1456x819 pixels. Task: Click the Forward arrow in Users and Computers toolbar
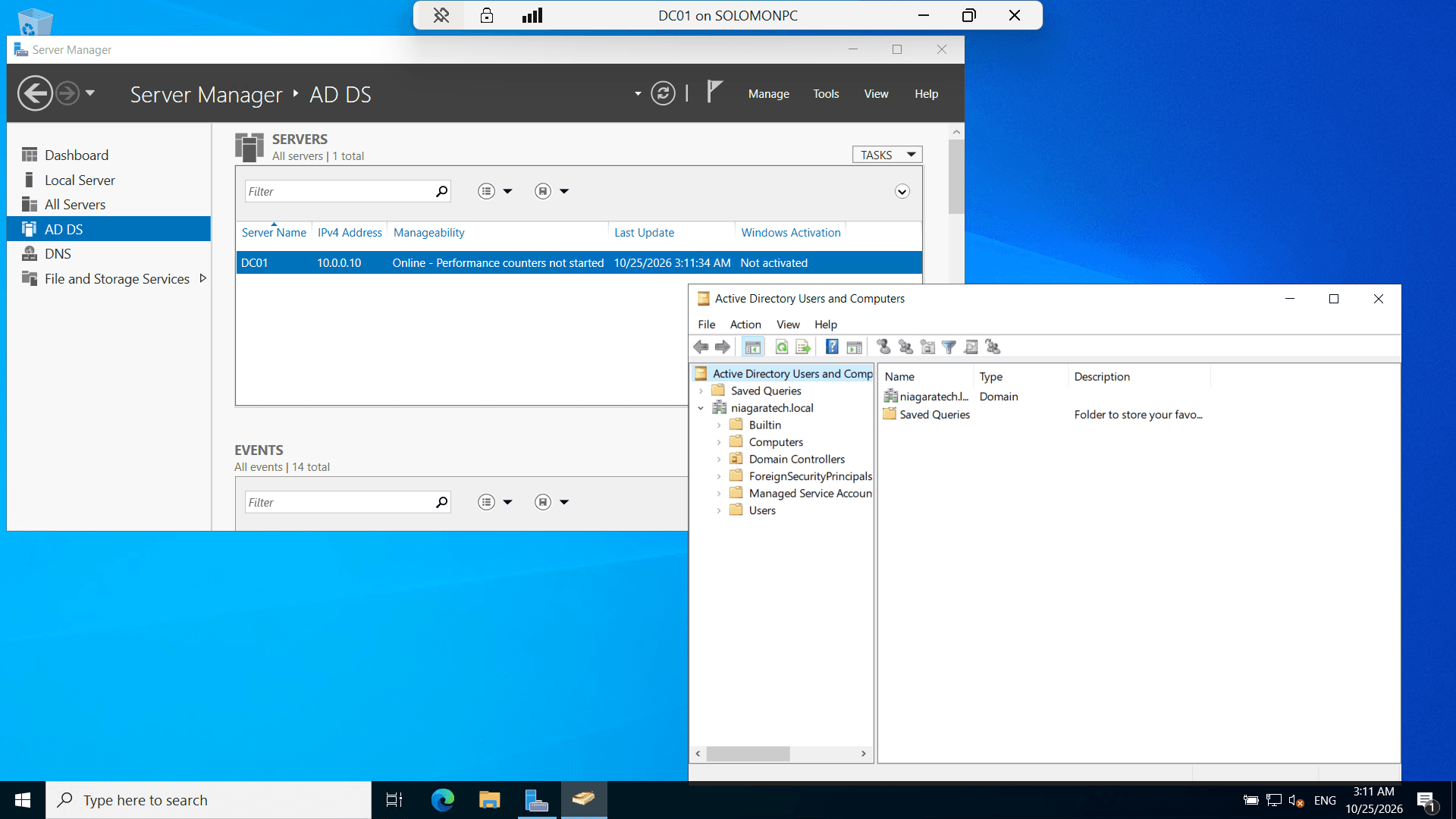723,347
